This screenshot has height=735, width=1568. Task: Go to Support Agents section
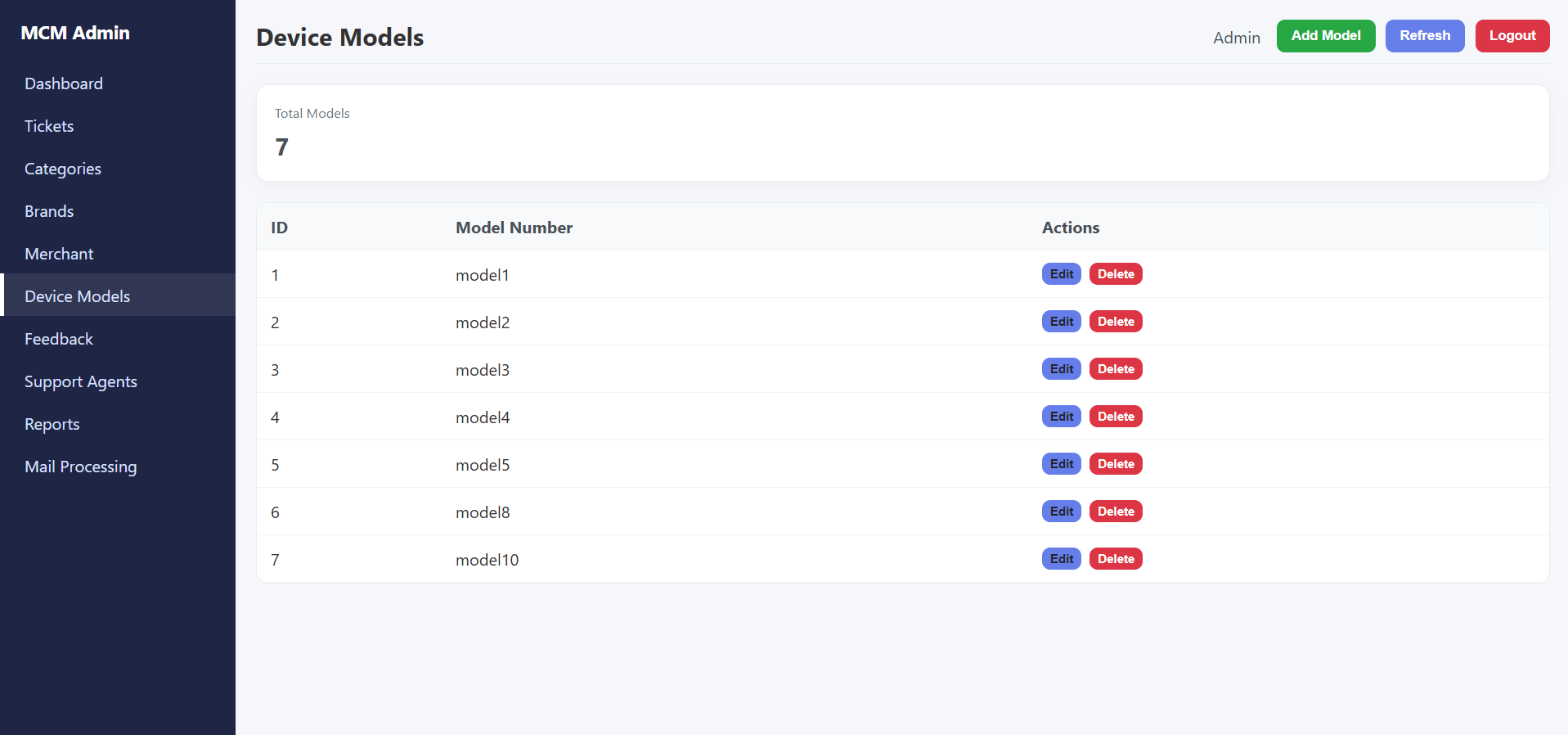click(x=81, y=381)
